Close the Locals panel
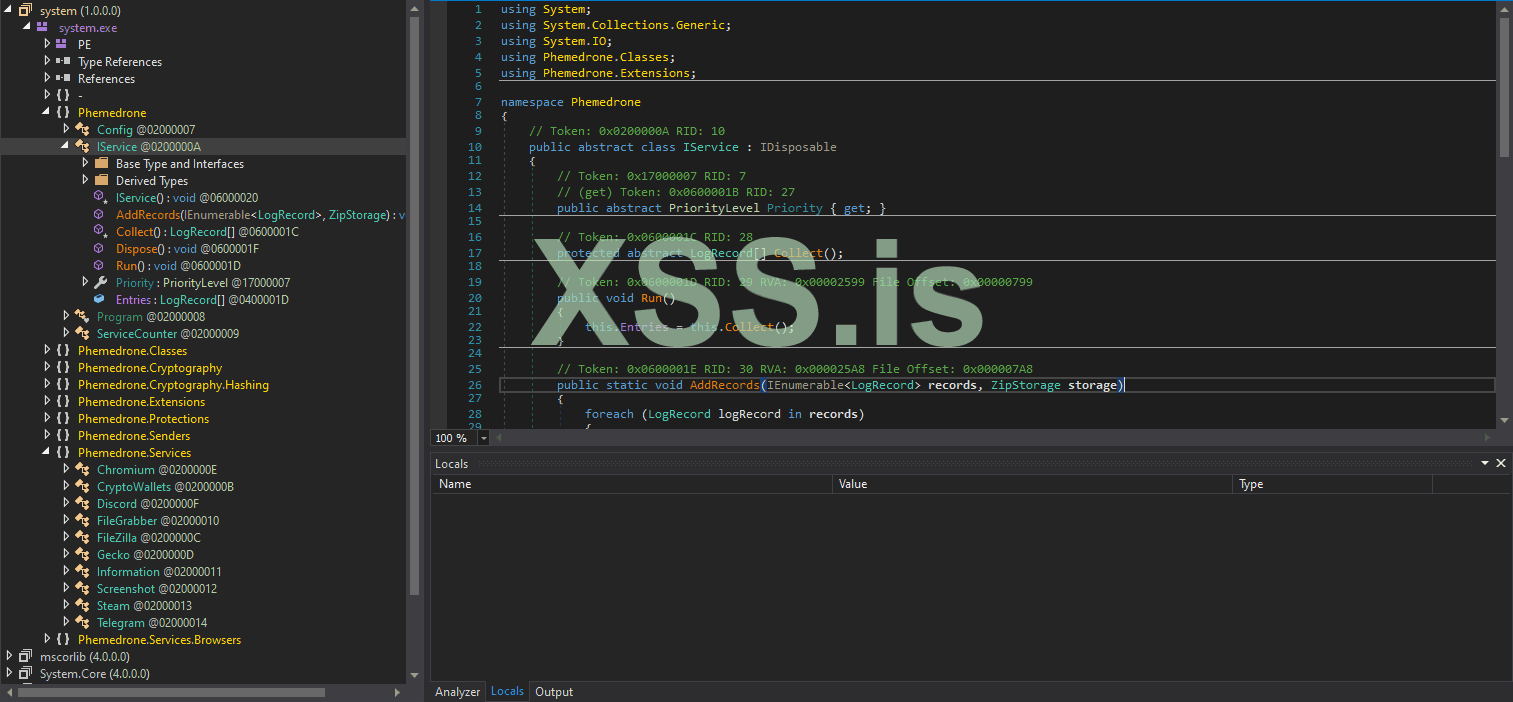Screen dimensions: 1513x702 click(1500, 463)
